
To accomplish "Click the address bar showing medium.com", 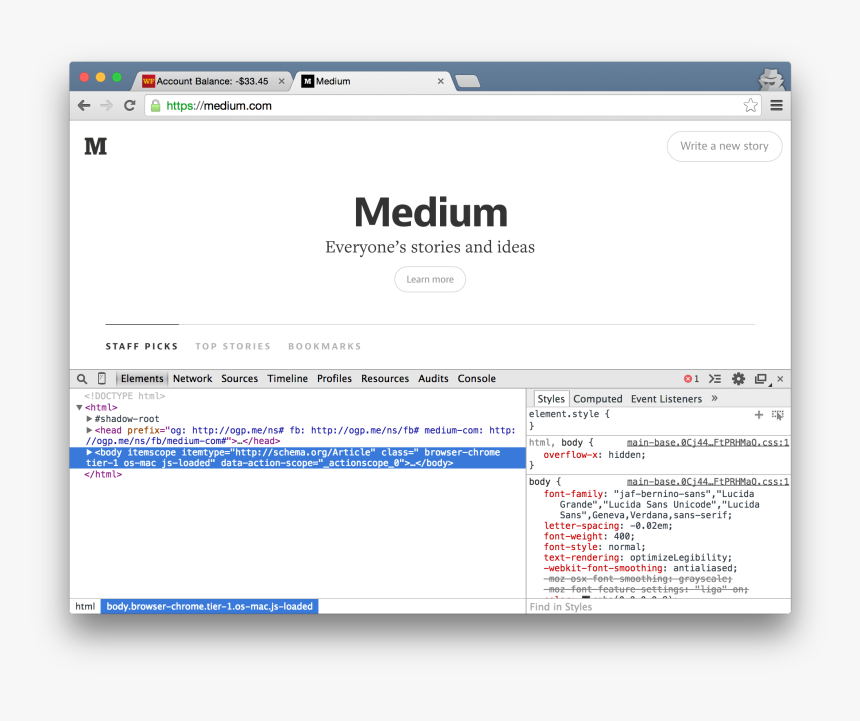I will tap(452, 105).
